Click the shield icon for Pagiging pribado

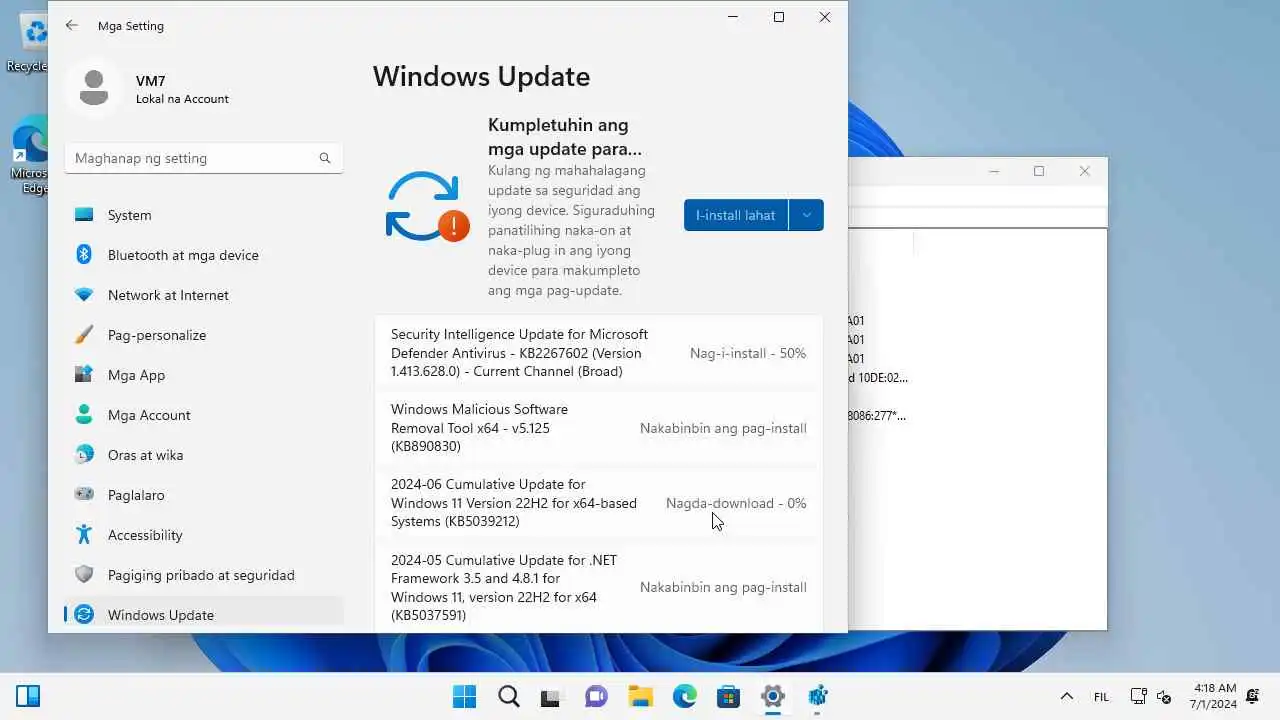tap(85, 575)
